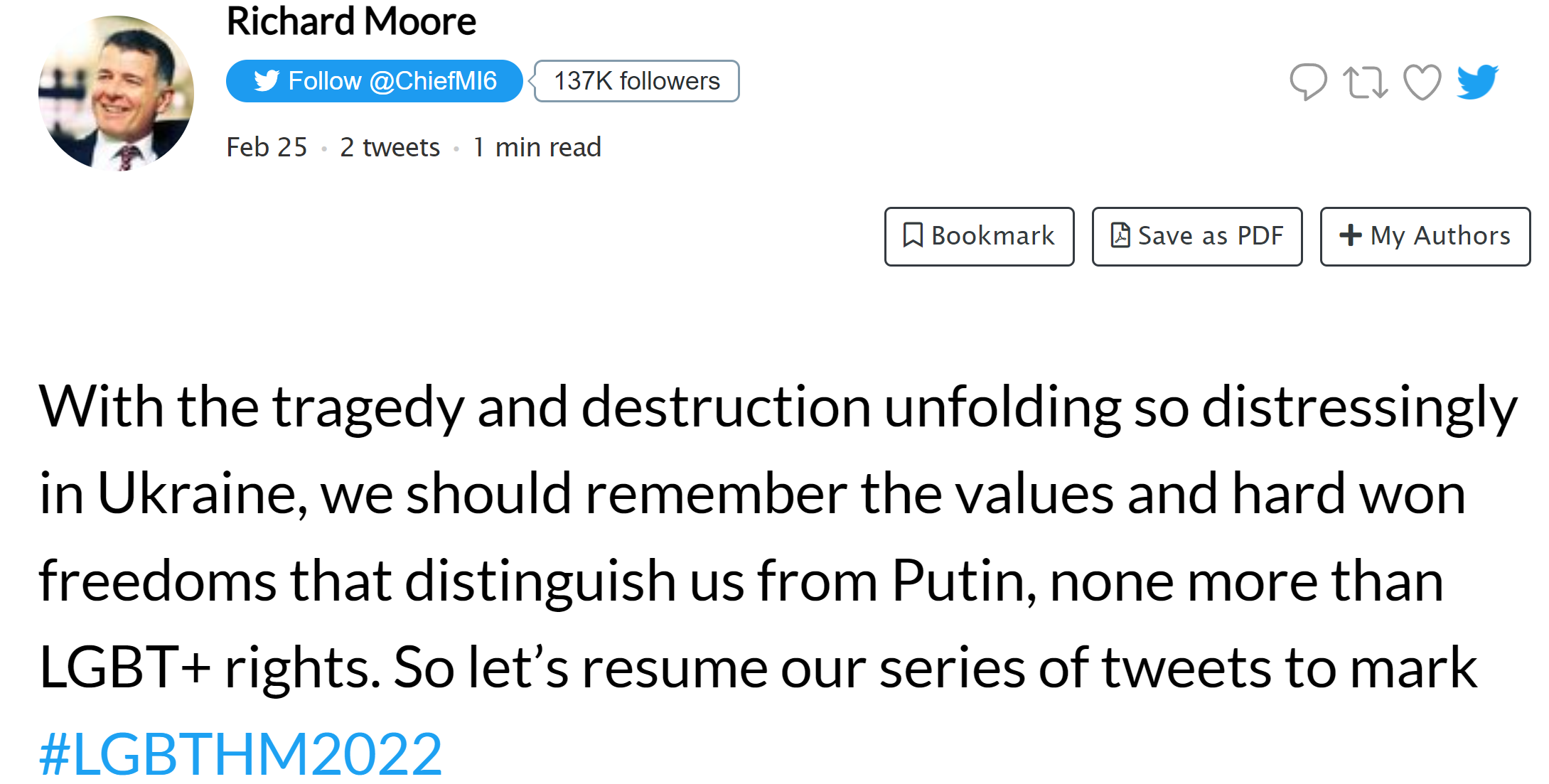The height and width of the screenshot is (784, 1549).
Task: Open the 137K followers count
Action: click(636, 81)
